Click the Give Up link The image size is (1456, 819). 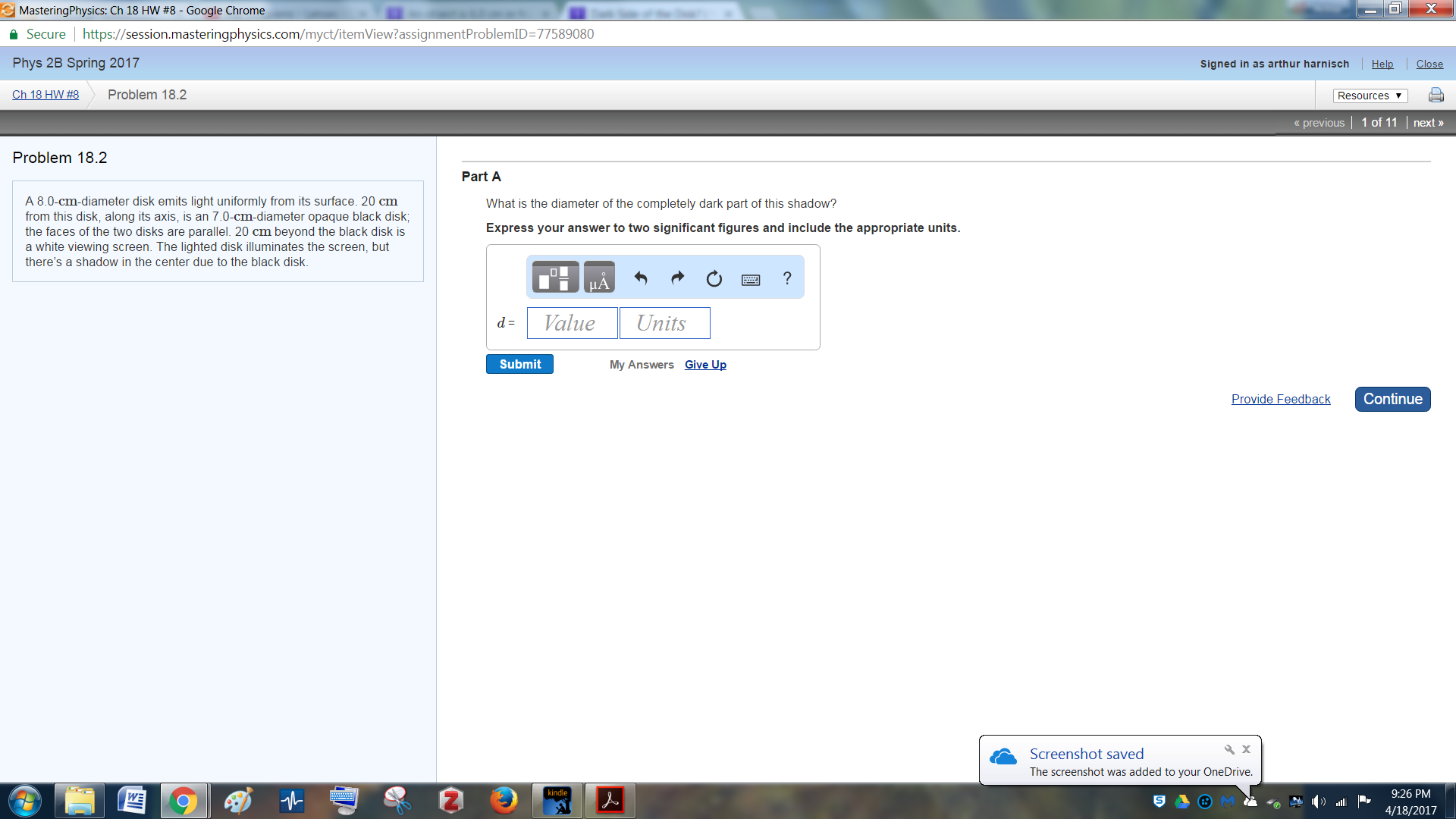point(705,365)
